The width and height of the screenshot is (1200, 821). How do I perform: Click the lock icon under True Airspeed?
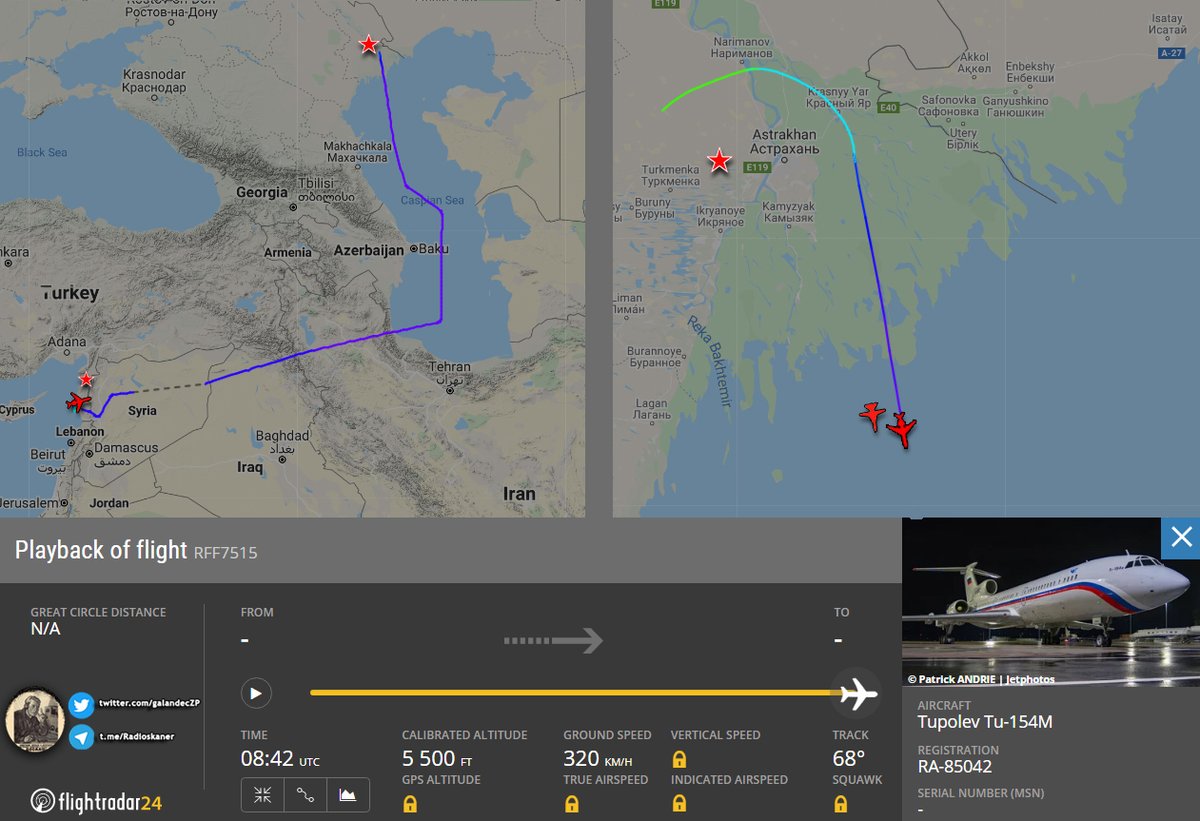click(x=571, y=803)
